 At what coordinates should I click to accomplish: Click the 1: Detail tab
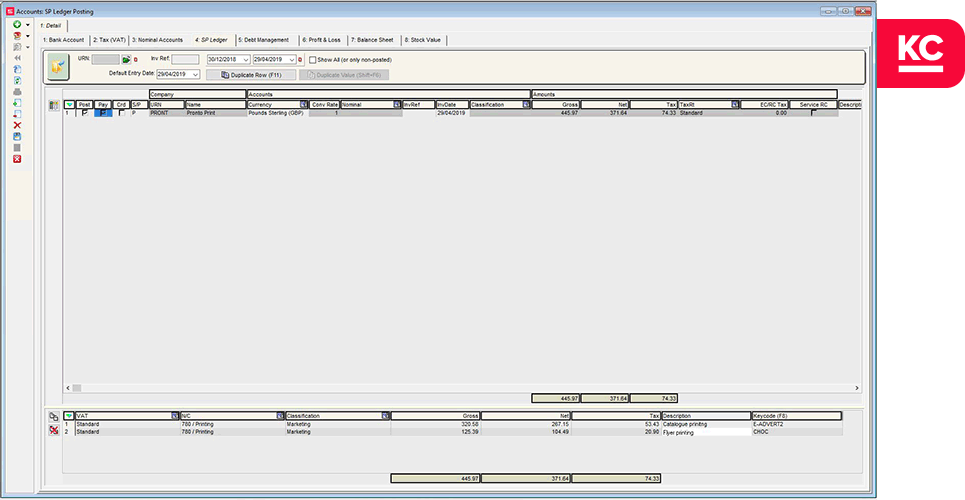(52, 25)
